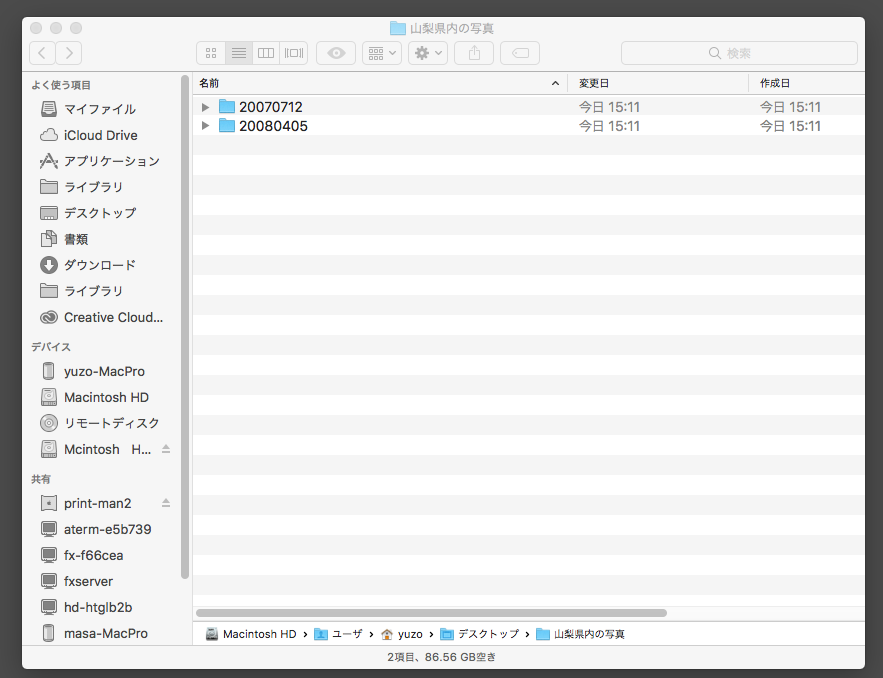Click the Share toolbar button
The image size is (883, 678).
(474, 53)
